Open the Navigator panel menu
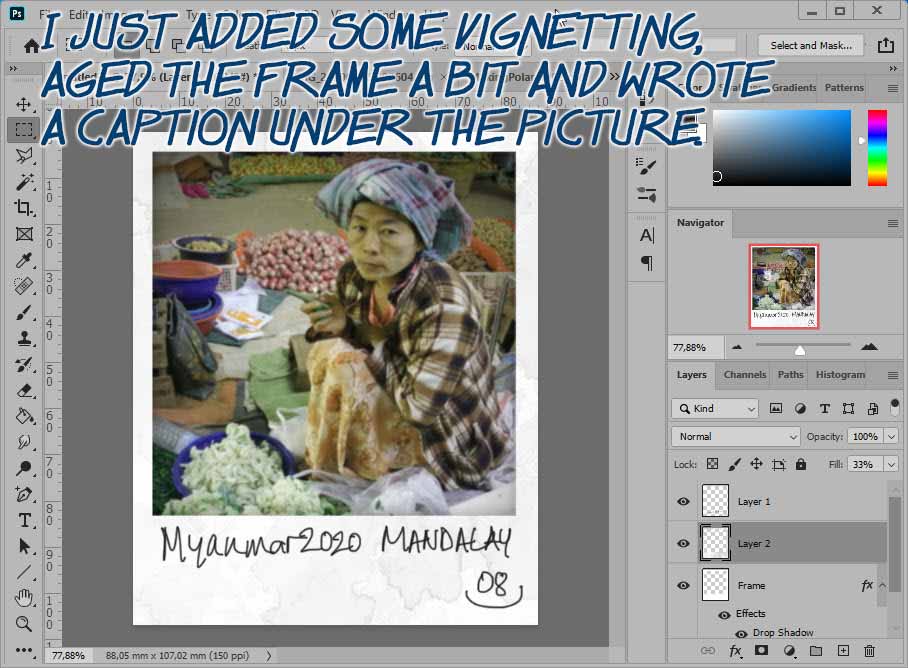 coord(893,223)
